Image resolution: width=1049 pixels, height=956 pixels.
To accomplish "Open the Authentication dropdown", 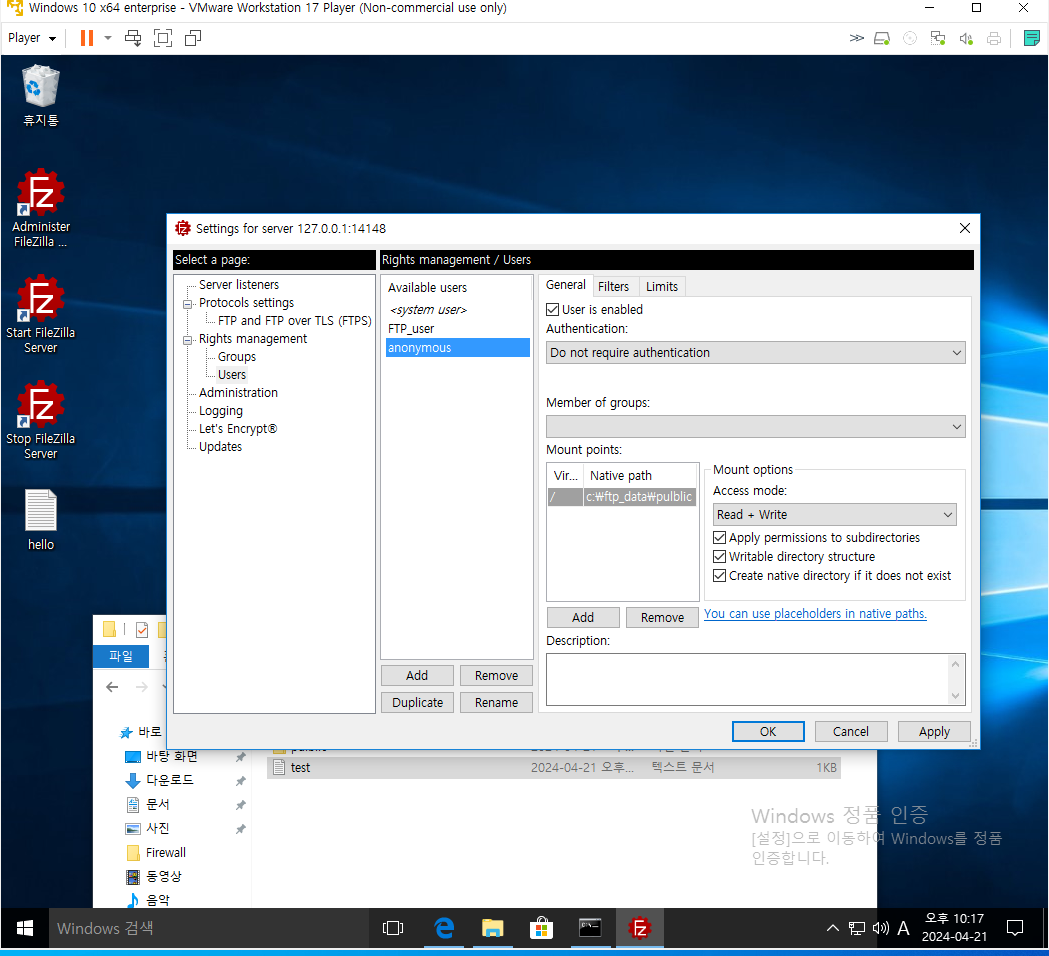I will pyautogui.click(x=755, y=353).
